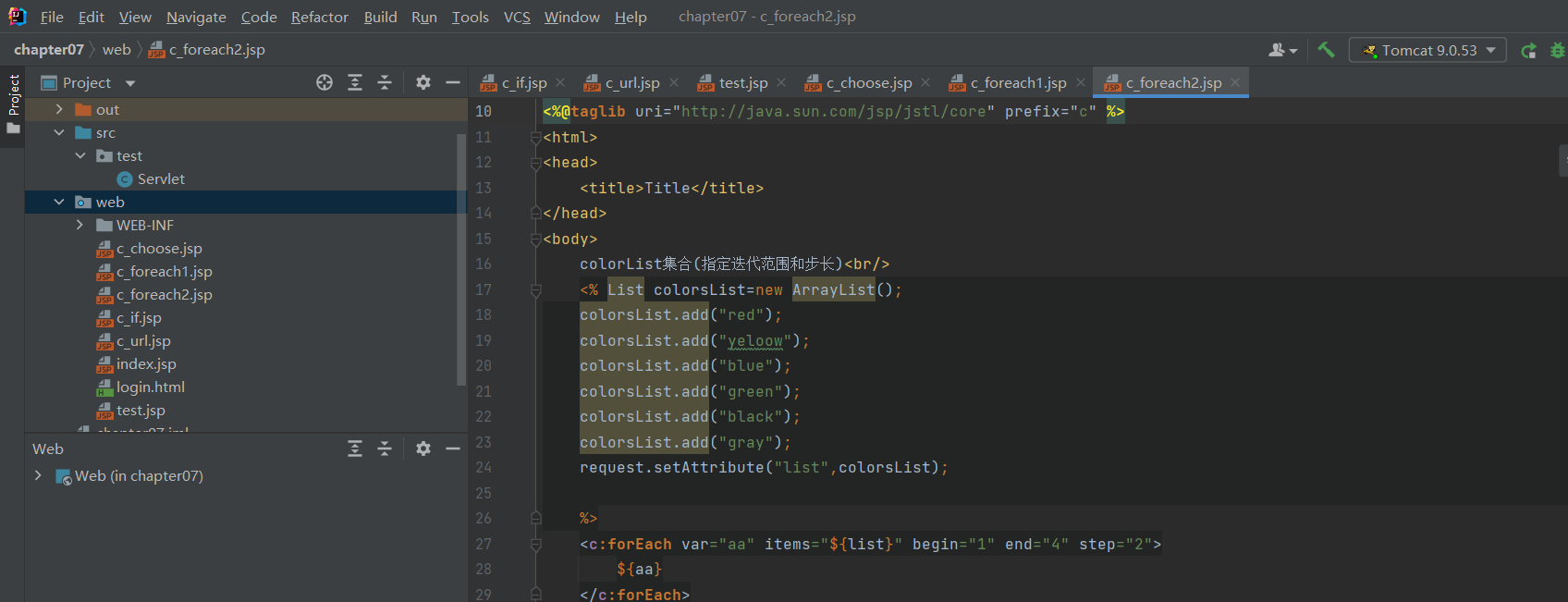Select c_choose.jsp in project tree

(150, 248)
